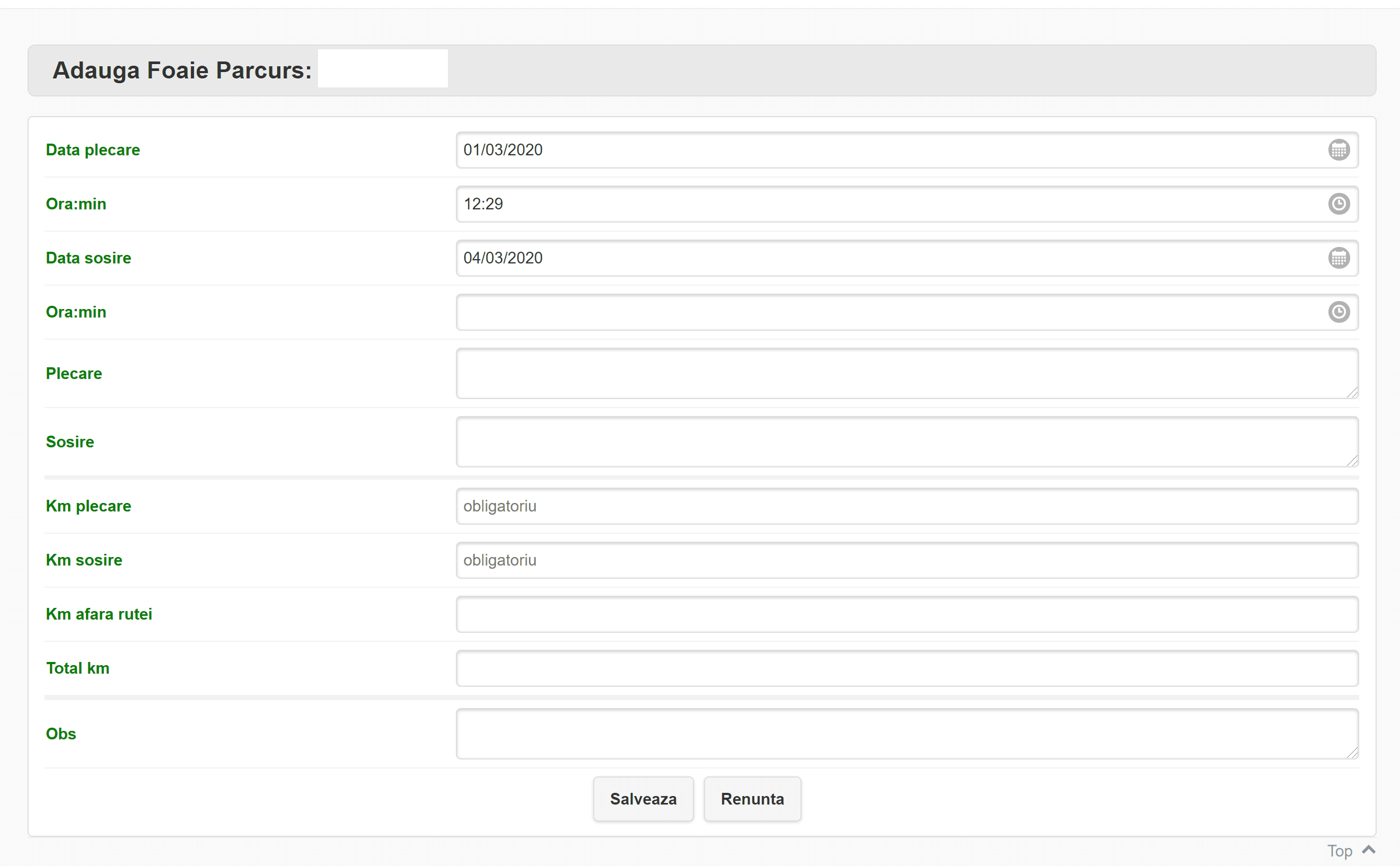Click into the Obs text area
The width and height of the screenshot is (1400, 866).
pyautogui.click(x=907, y=734)
